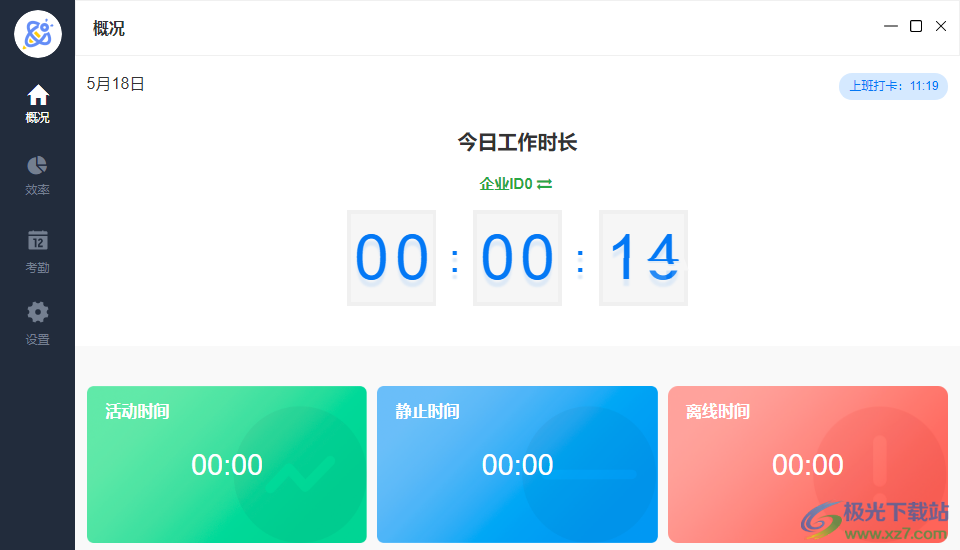Open the 效率 pie chart page
Viewport: 960px width, 550px height.
coord(37,176)
